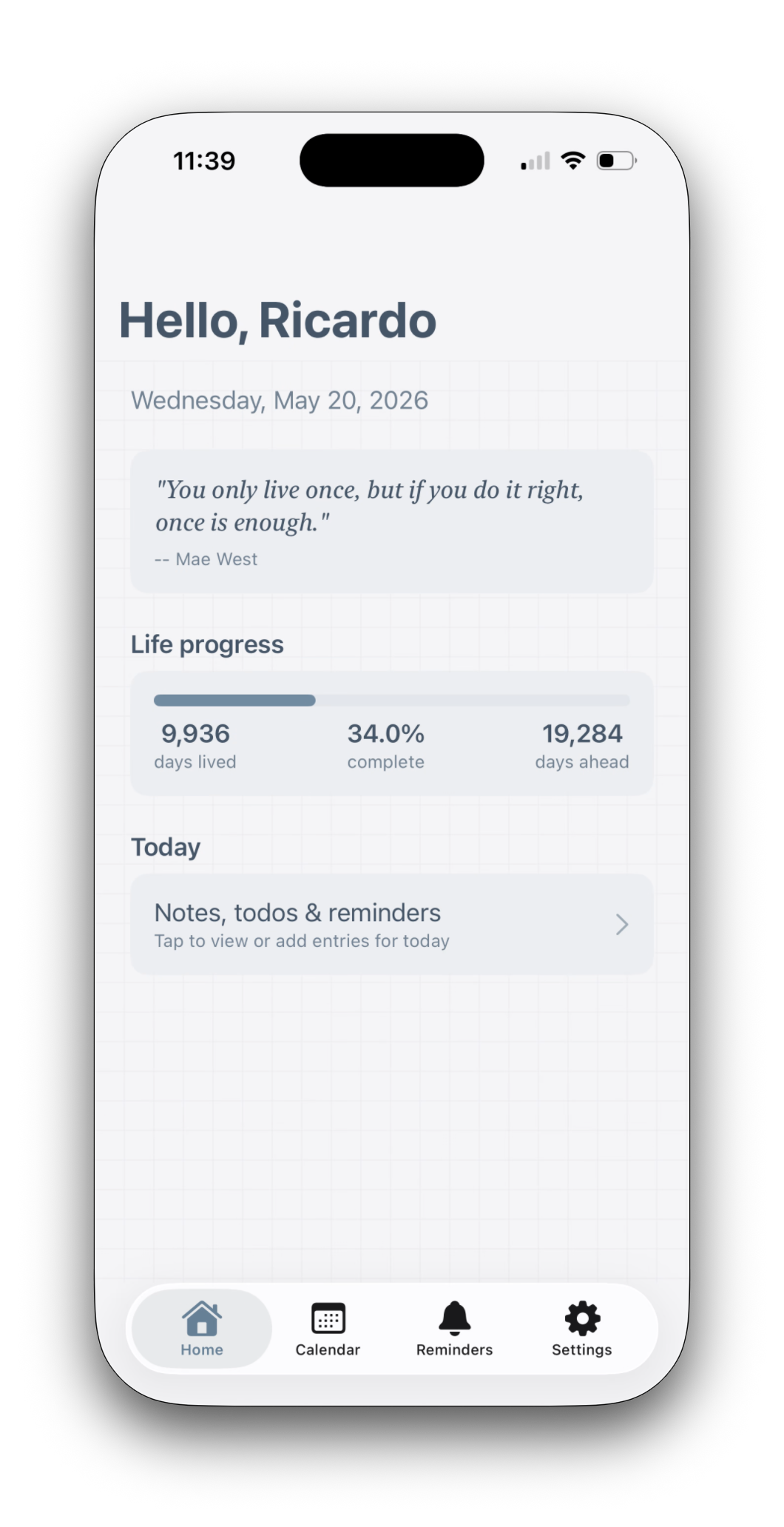This screenshot has width=784, height=1527.
Task: Select the Home tab label
Action: pos(202,1349)
